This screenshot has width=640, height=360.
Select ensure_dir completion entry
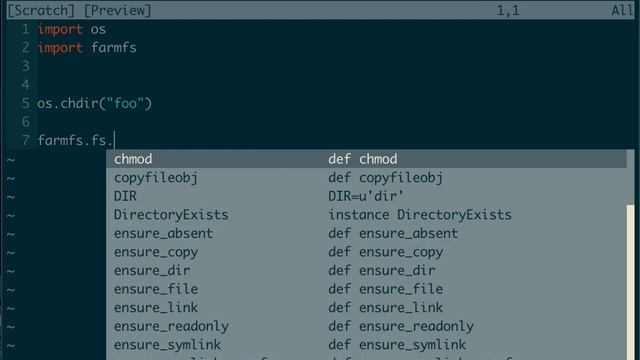[152, 271]
